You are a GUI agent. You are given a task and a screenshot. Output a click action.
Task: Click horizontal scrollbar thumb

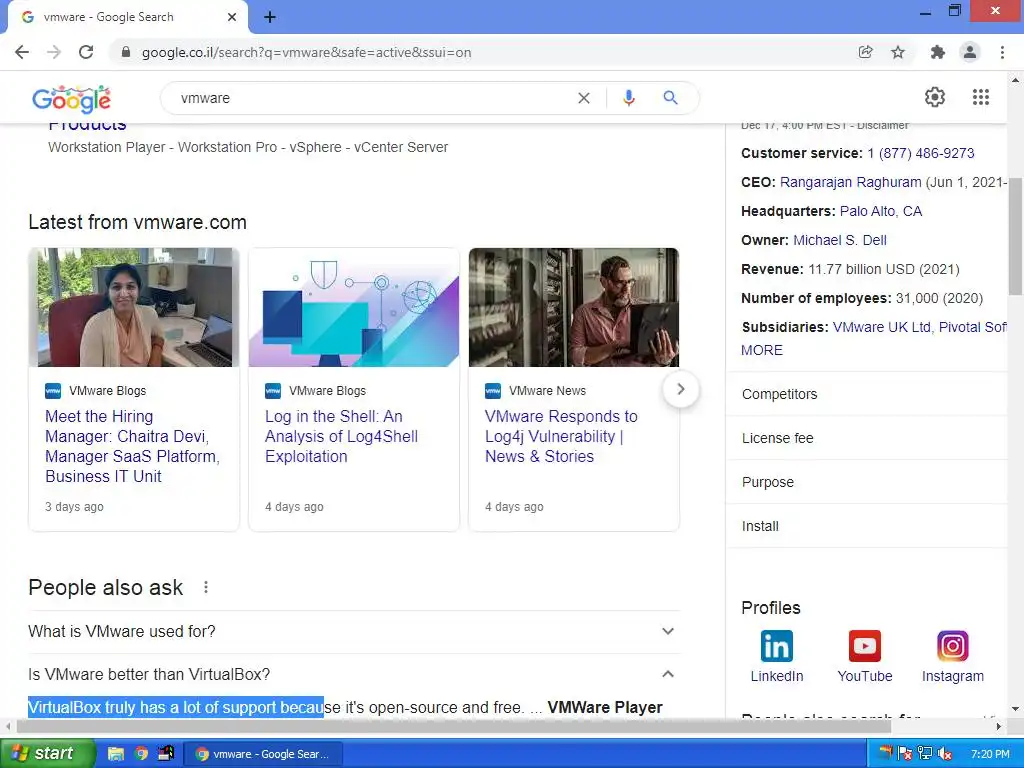454,726
